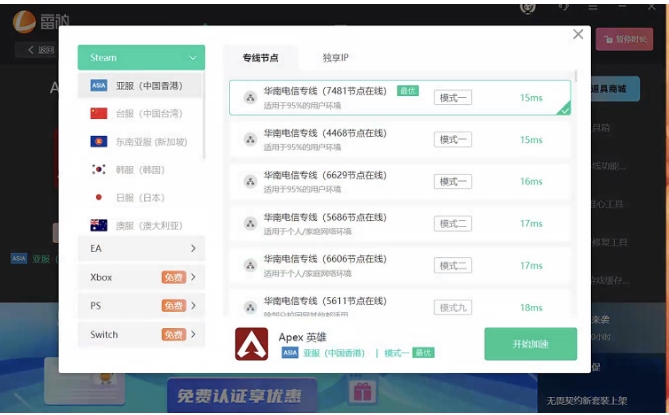
Task: Expand the Xbox platform section
Action: [141, 277]
